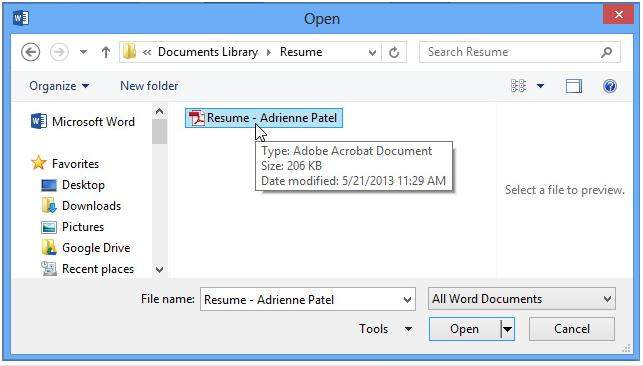Open Recent places
Viewport: 643px width, 366px height.
pos(98,269)
